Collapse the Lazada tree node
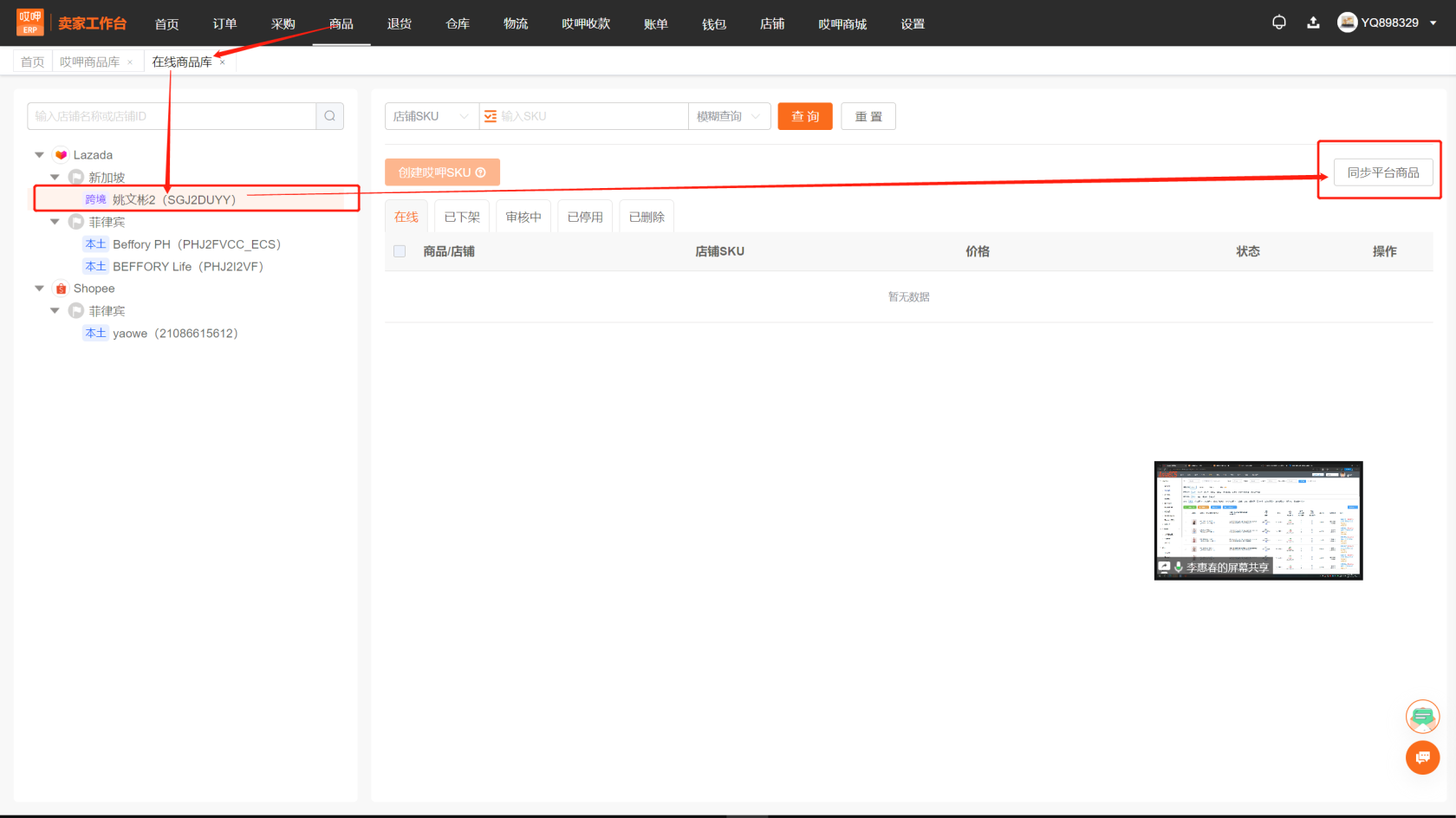1456x818 pixels. (x=39, y=155)
